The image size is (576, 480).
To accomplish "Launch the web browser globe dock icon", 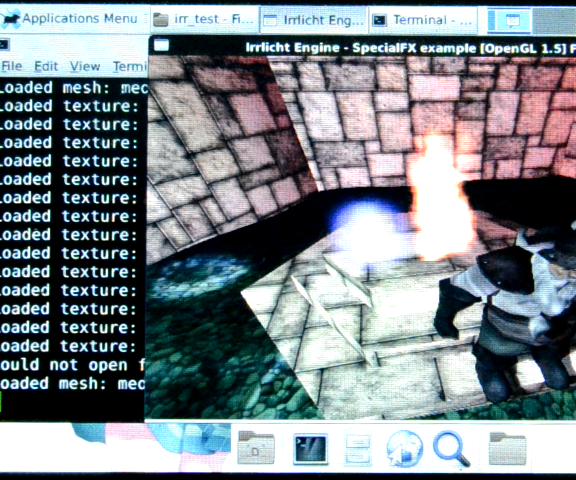I will pos(404,449).
